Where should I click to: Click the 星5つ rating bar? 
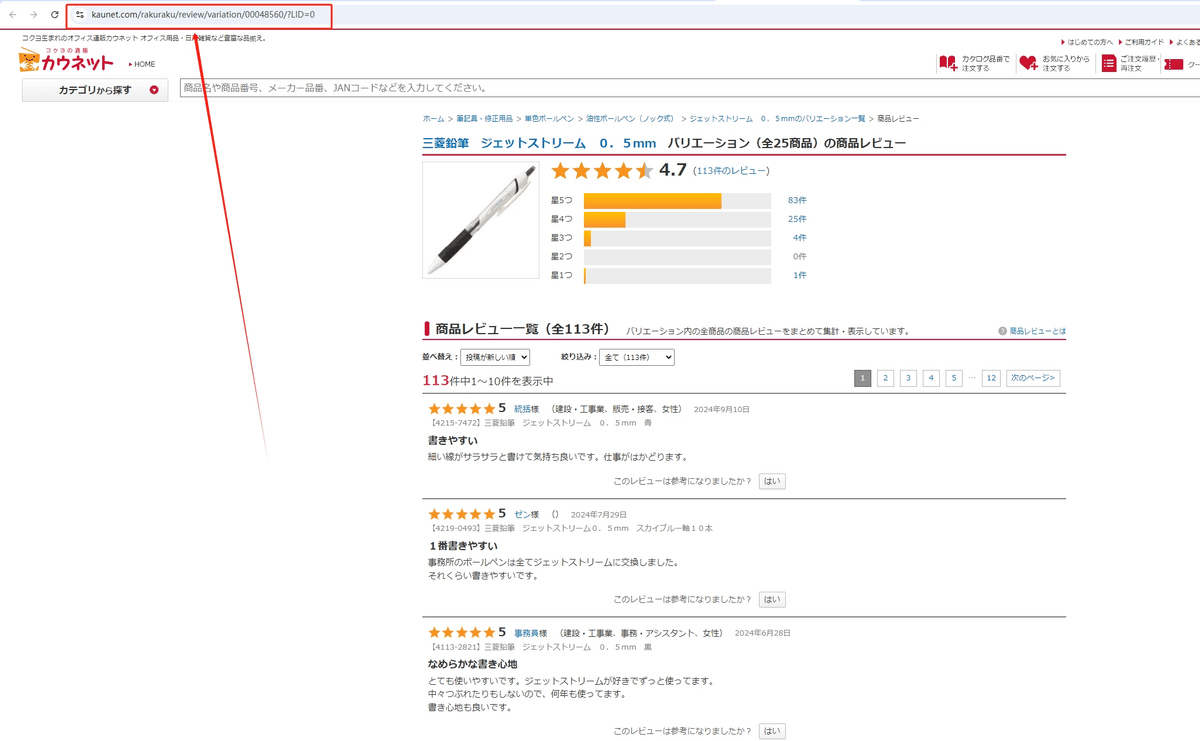click(677, 201)
